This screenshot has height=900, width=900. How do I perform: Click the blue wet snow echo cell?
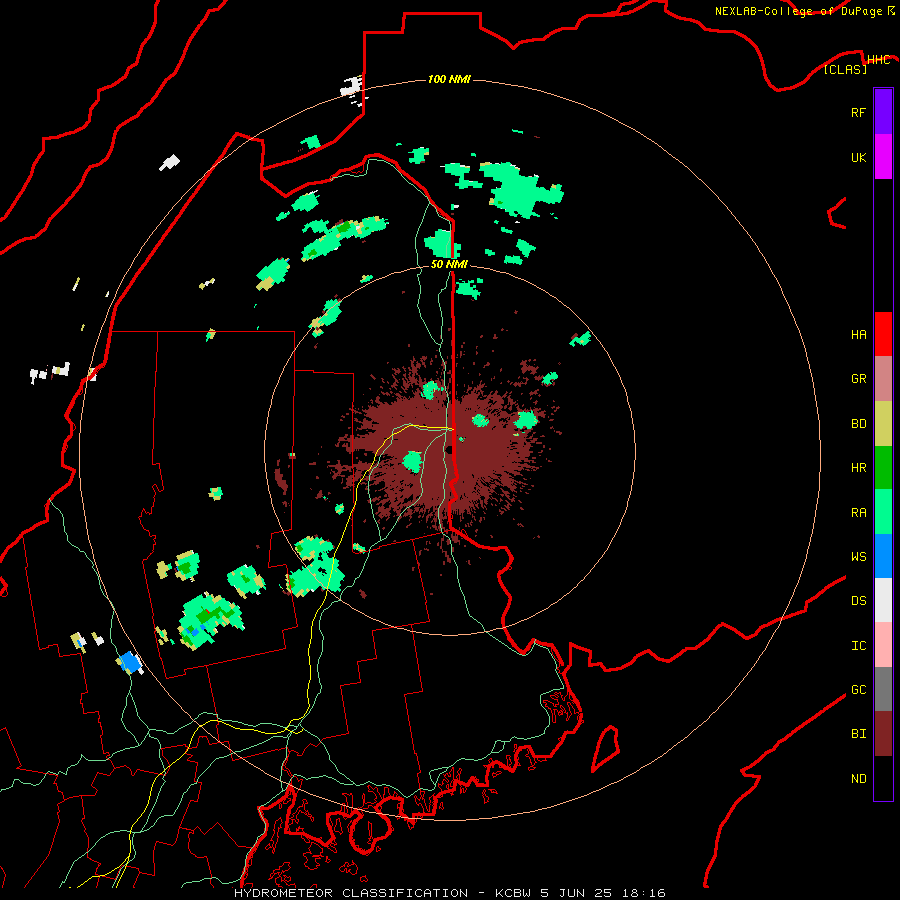[x=131, y=662]
